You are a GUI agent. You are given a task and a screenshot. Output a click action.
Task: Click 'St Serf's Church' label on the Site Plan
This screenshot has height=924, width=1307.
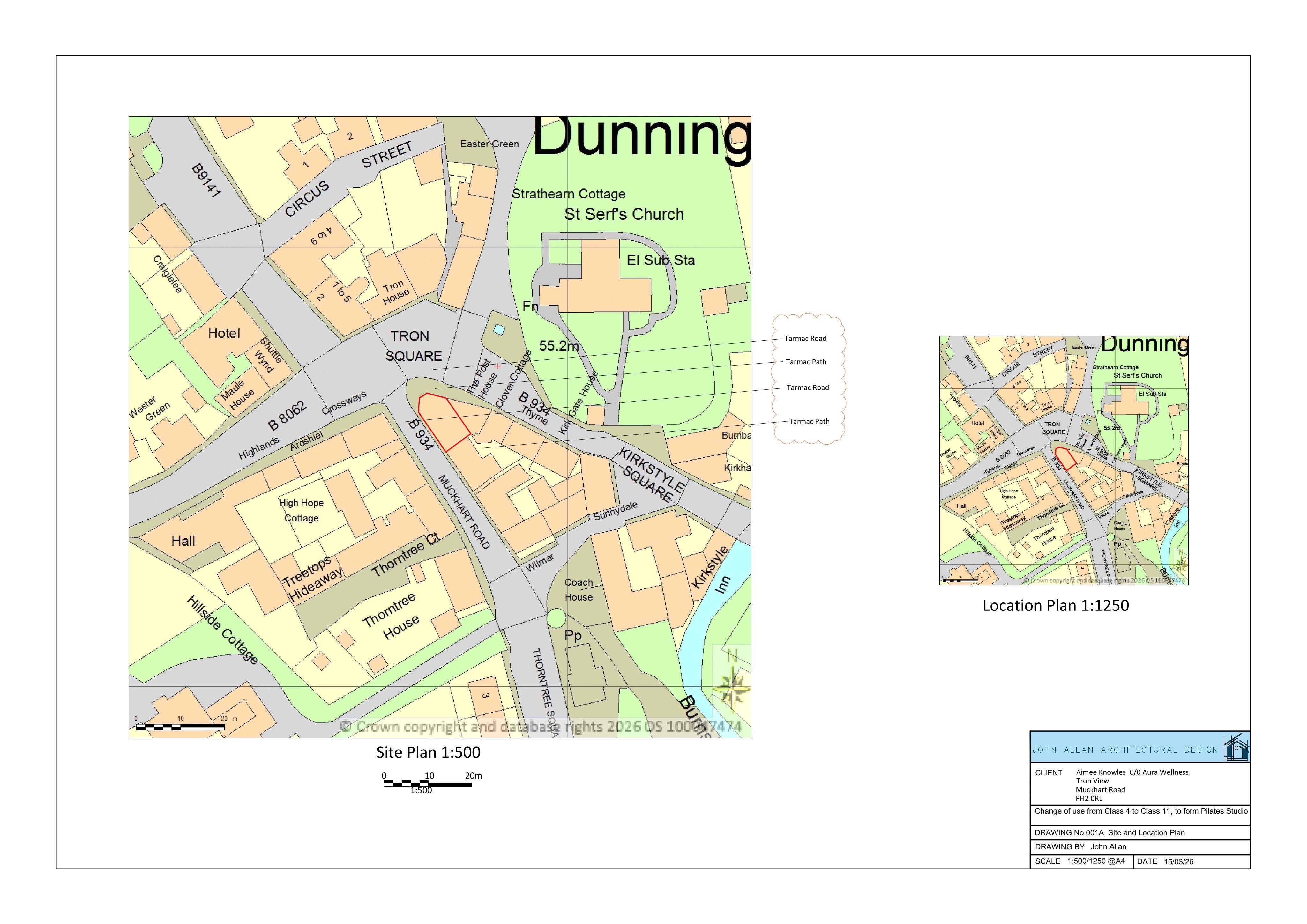(x=624, y=215)
